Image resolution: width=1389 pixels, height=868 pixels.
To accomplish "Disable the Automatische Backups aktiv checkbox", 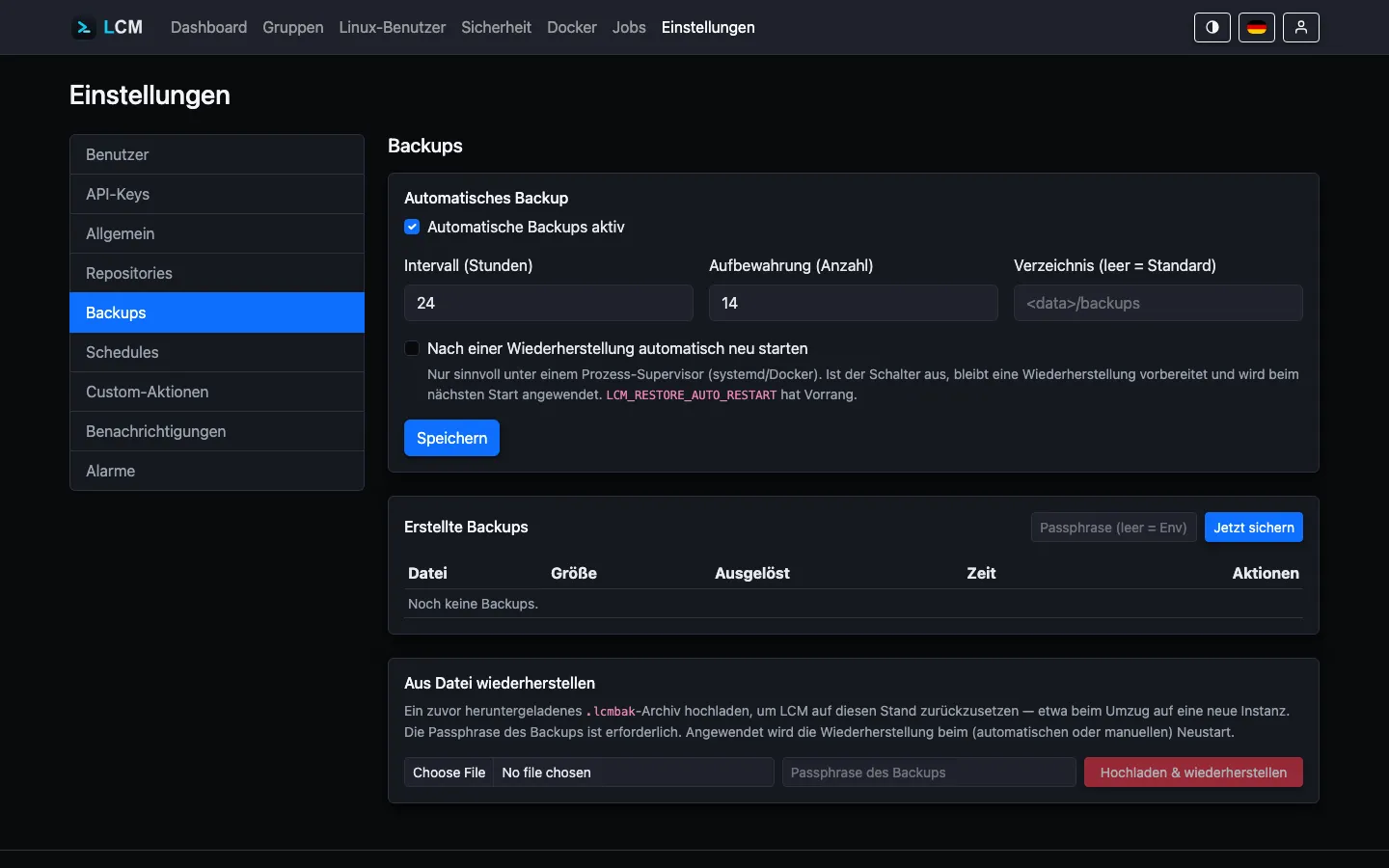I will (x=412, y=227).
